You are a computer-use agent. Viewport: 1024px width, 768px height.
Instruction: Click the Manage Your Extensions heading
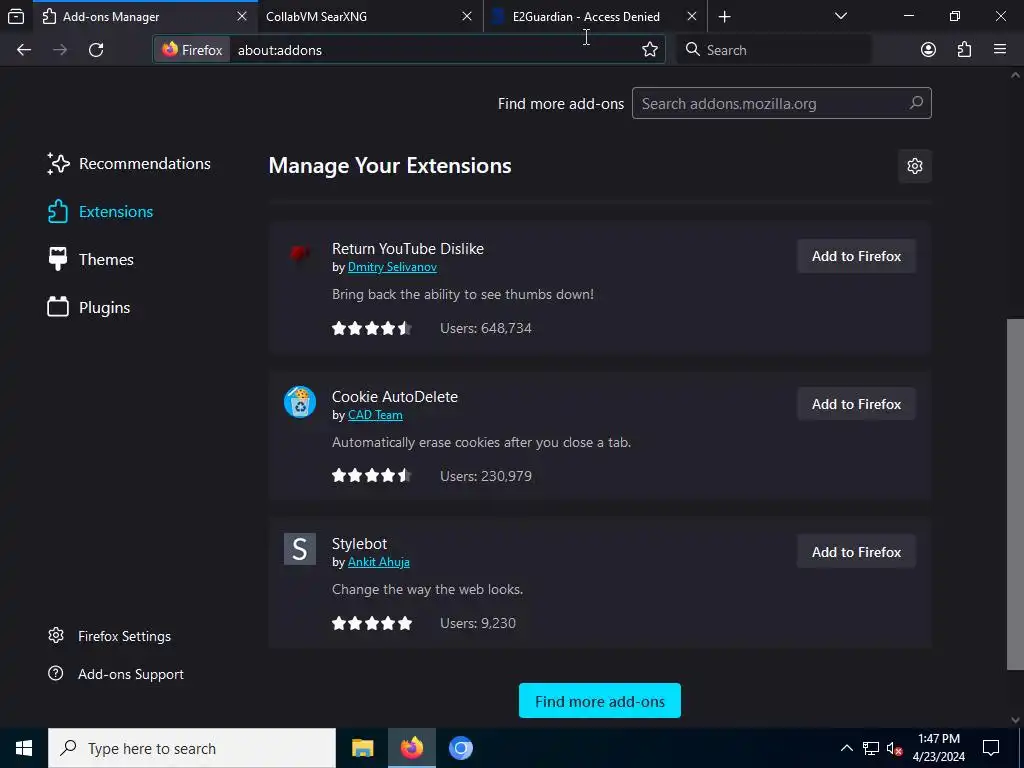(390, 166)
